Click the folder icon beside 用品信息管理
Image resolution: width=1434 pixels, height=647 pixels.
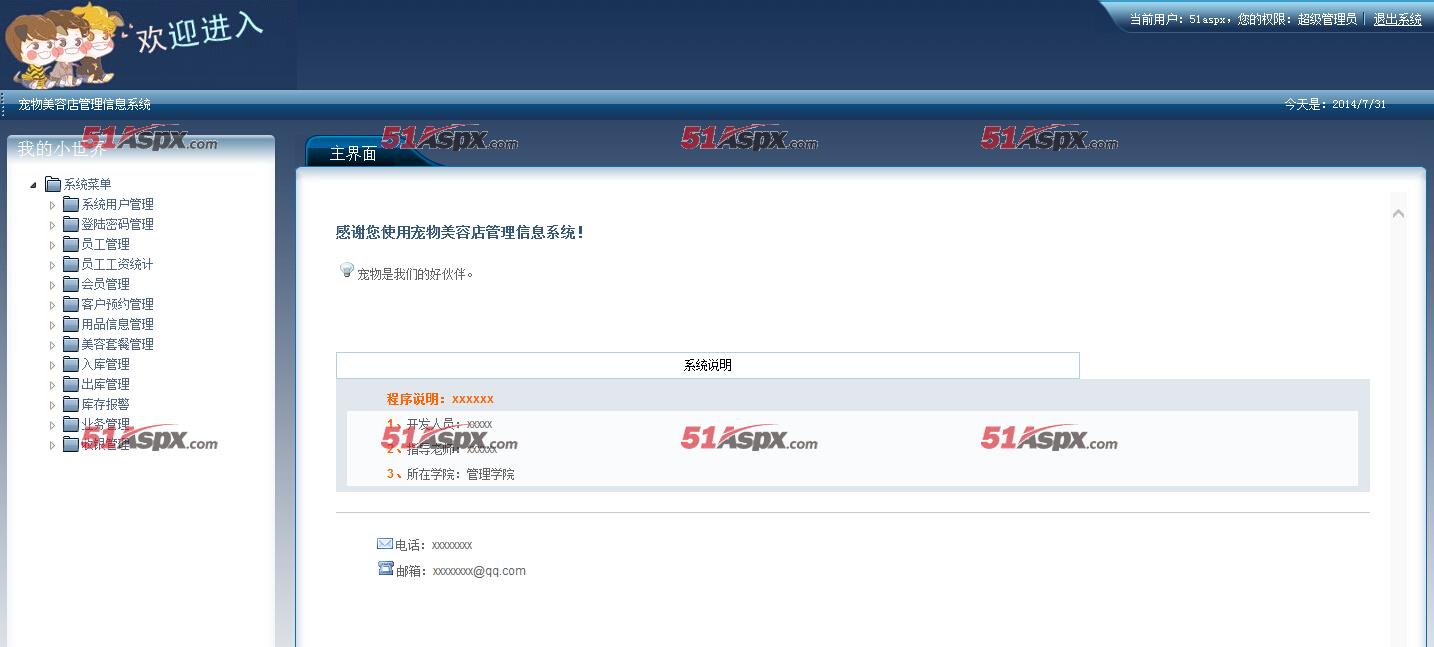click(x=71, y=324)
